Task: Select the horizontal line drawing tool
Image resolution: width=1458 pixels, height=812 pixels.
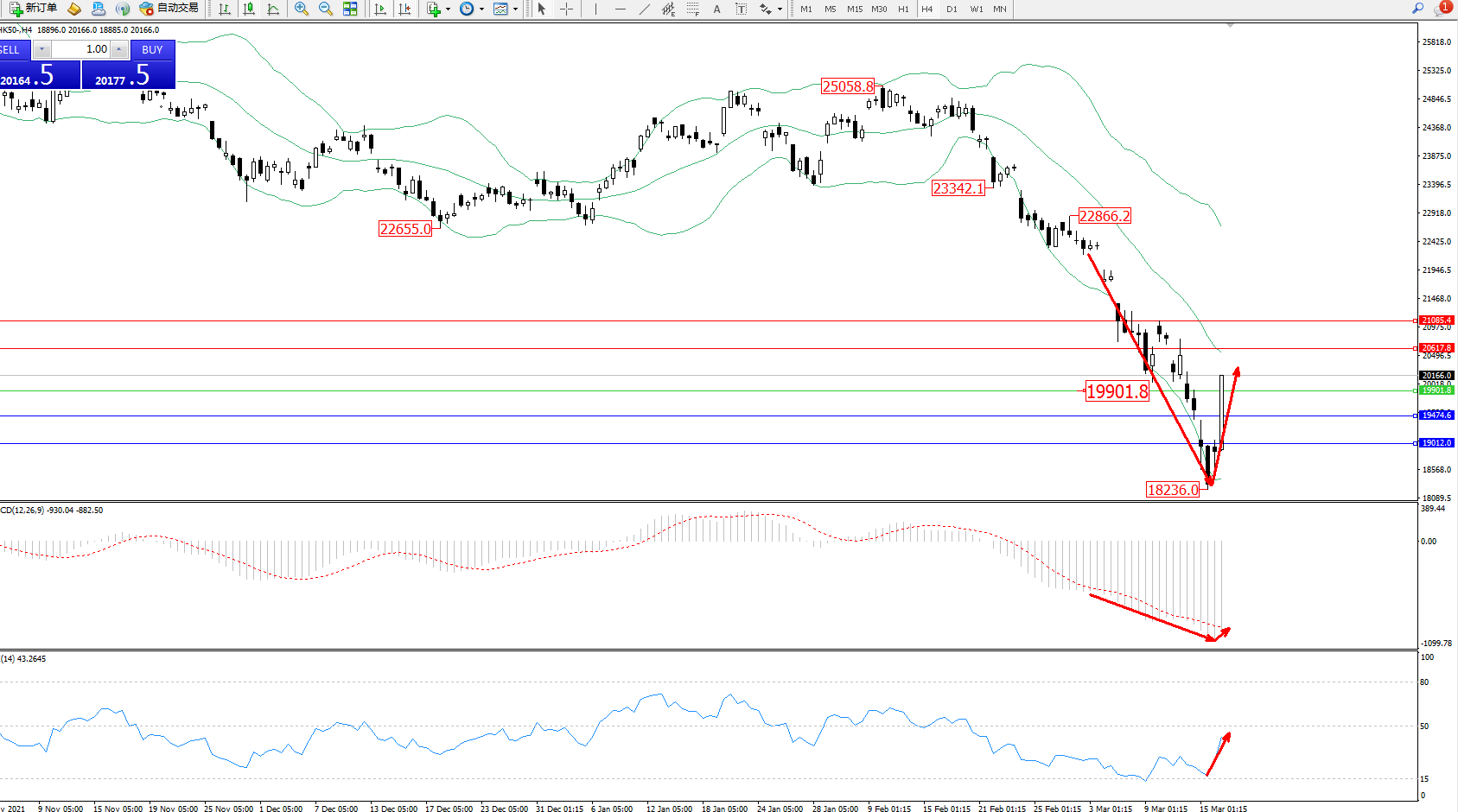Action: click(621, 9)
